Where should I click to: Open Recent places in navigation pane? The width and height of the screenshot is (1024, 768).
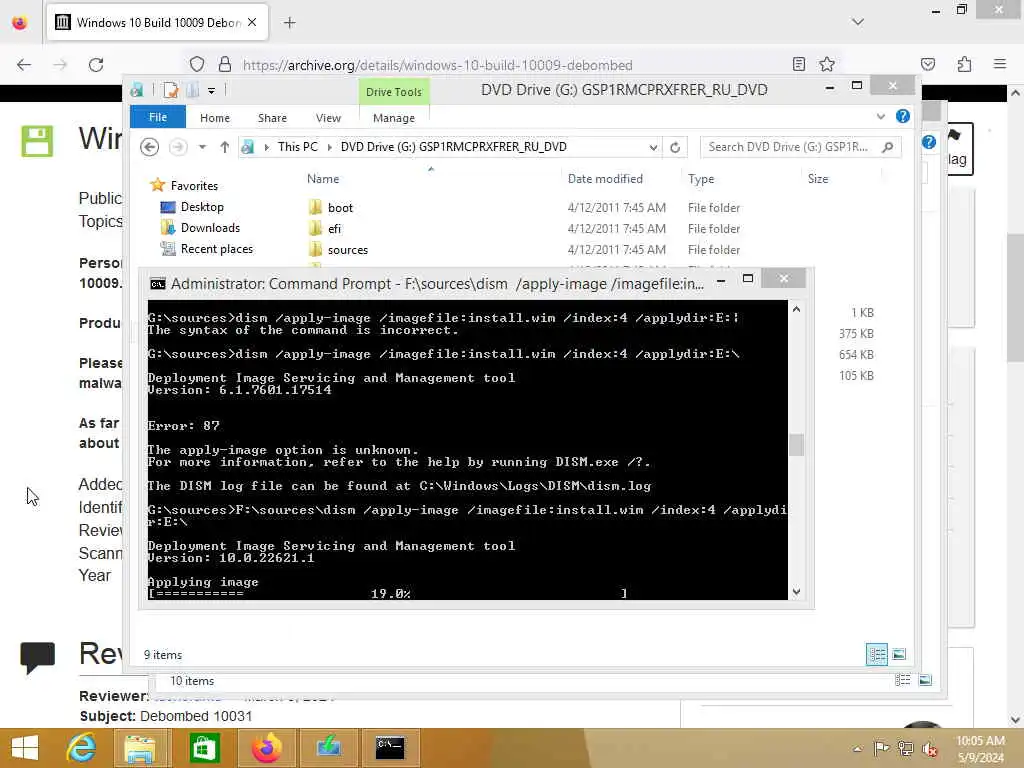pyautogui.click(x=216, y=249)
